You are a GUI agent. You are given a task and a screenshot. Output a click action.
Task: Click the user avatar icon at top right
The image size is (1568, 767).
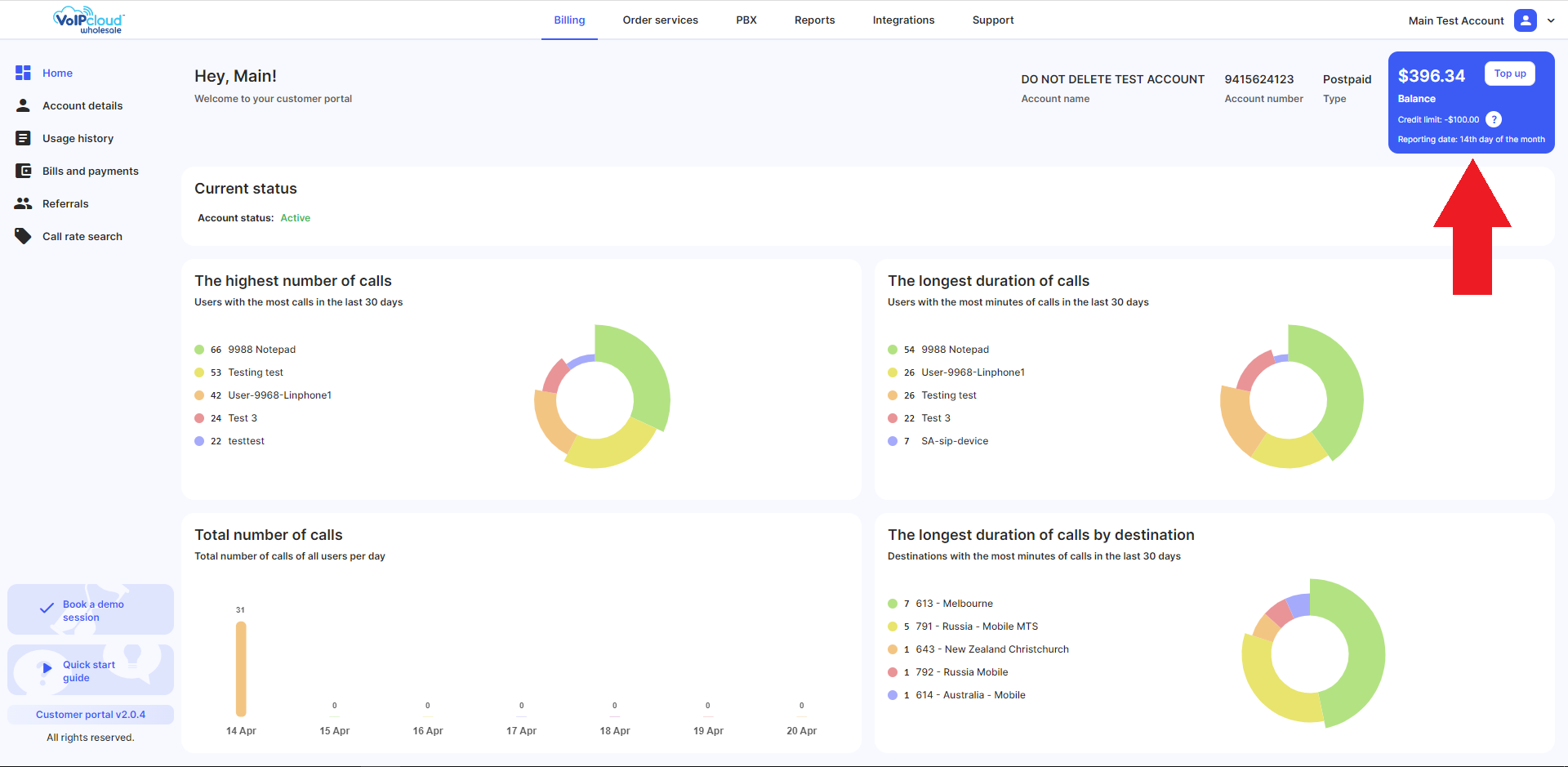[1526, 20]
